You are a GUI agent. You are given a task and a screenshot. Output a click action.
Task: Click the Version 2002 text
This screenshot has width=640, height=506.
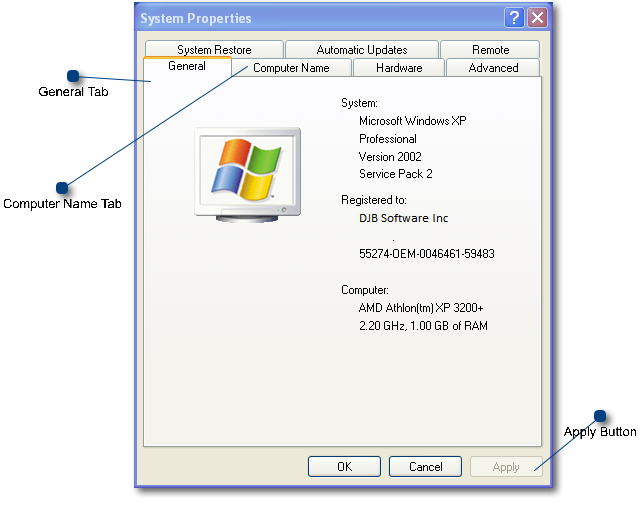pyautogui.click(x=390, y=157)
